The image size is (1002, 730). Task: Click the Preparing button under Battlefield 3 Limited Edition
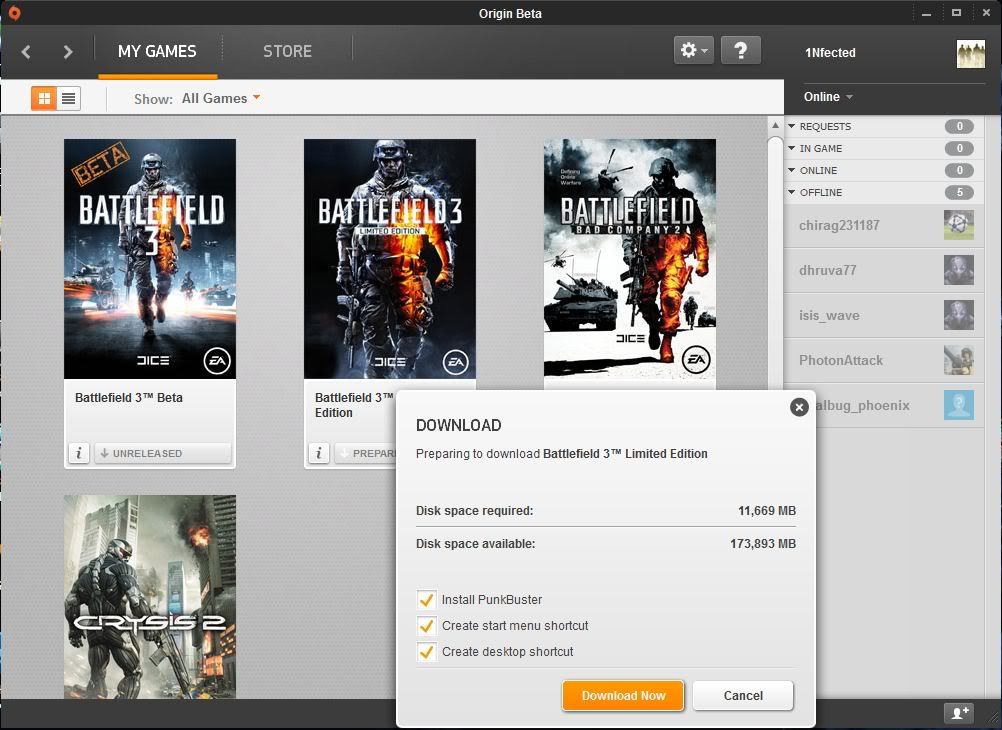click(x=366, y=453)
